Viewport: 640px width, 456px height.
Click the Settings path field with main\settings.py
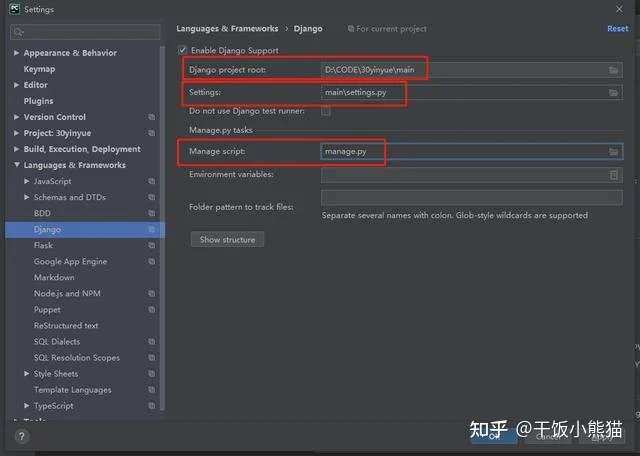click(471, 92)
